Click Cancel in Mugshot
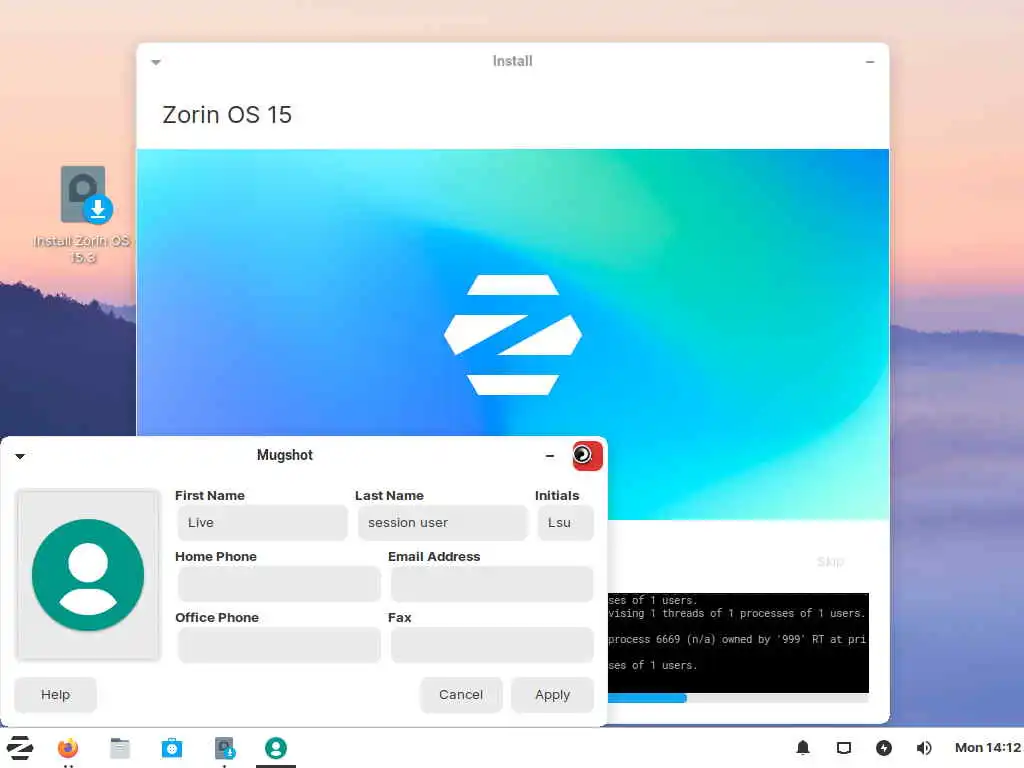 coord(461,695)
